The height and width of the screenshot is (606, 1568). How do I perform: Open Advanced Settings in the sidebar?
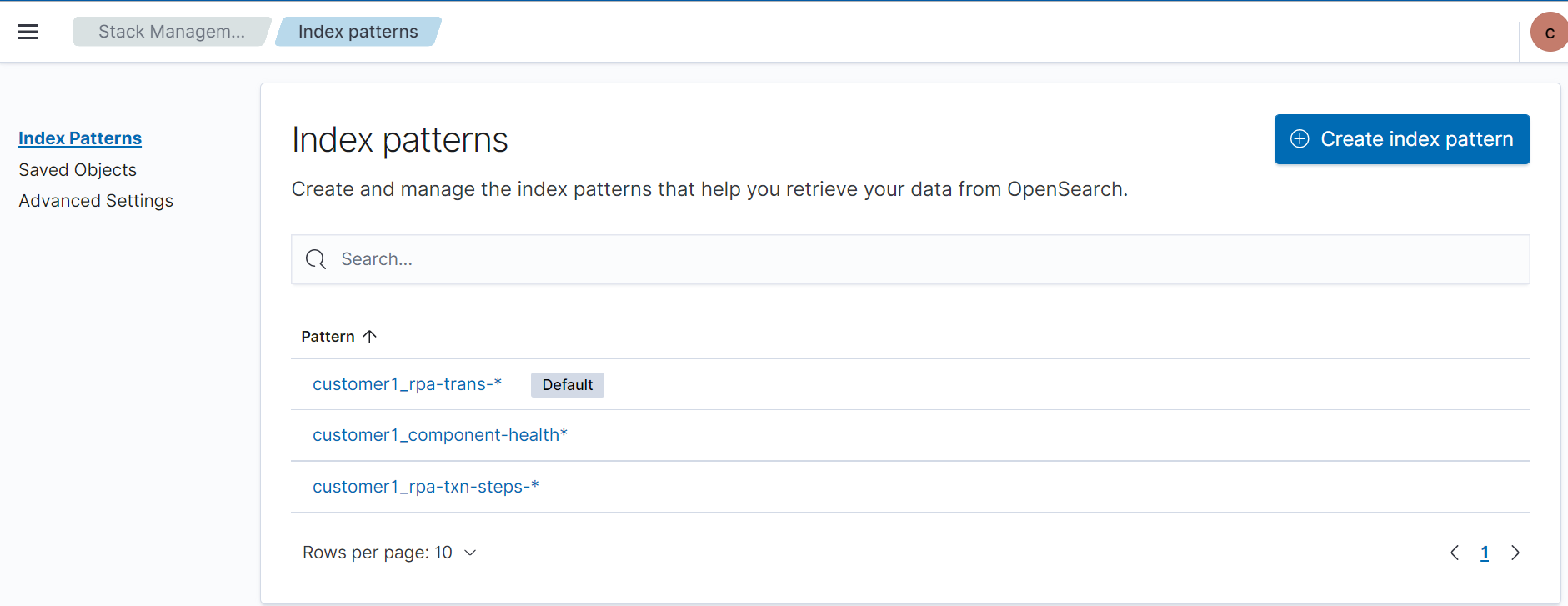(96, 201)
